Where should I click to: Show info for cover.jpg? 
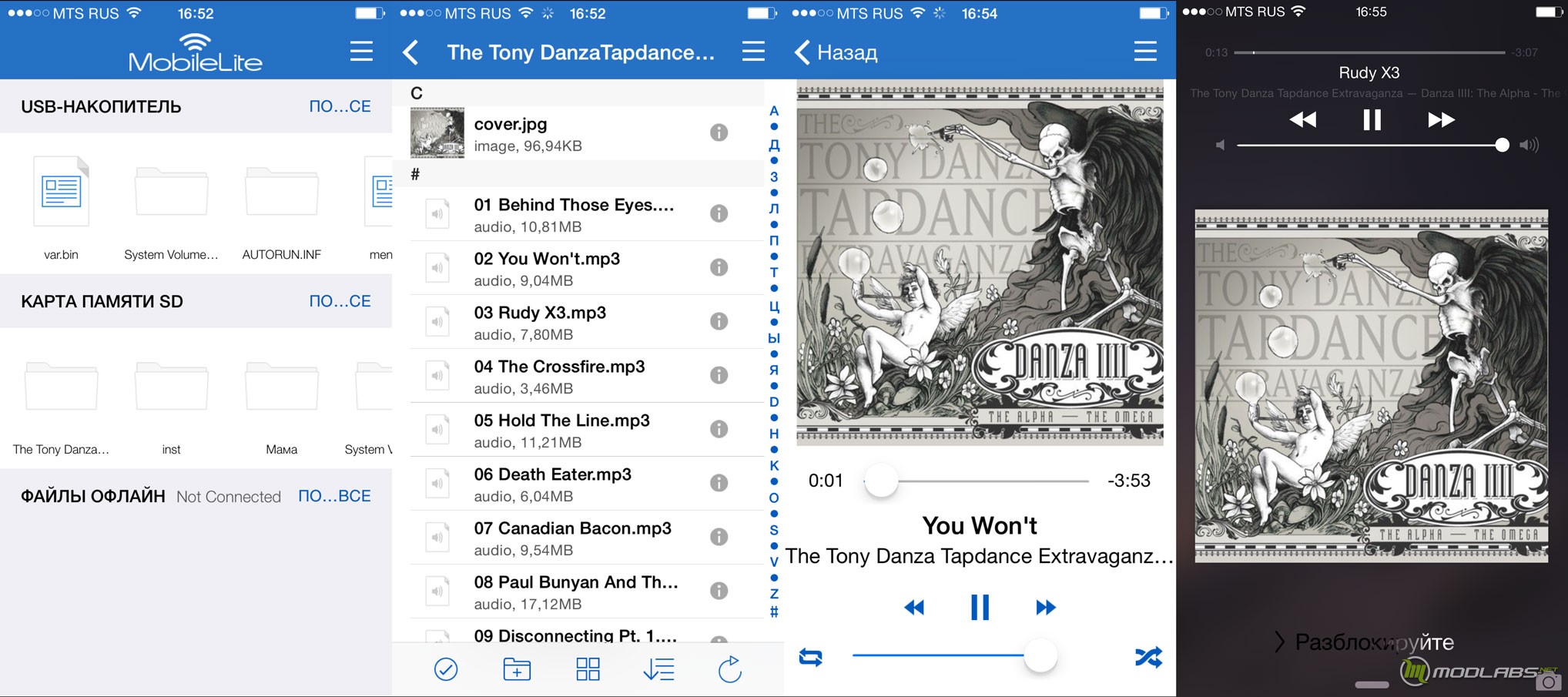[719, 132]
